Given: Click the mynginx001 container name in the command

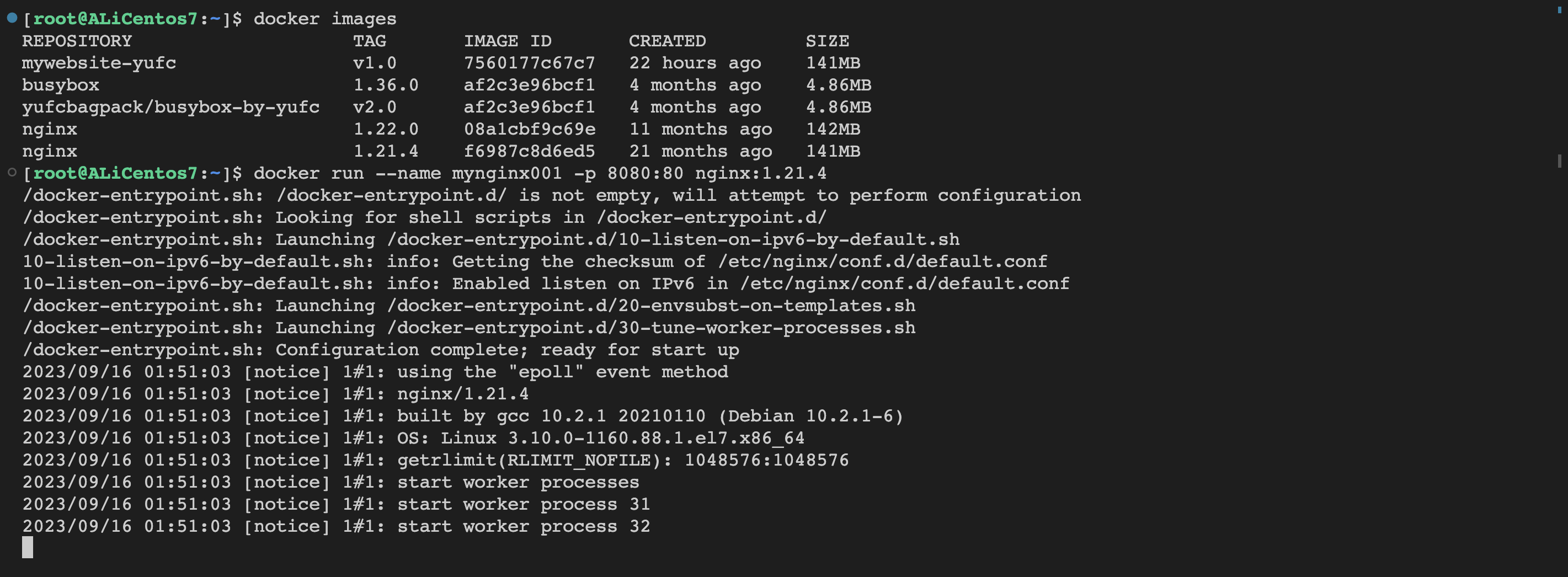Looking at the screenshot, I should (x=506, y=173).
